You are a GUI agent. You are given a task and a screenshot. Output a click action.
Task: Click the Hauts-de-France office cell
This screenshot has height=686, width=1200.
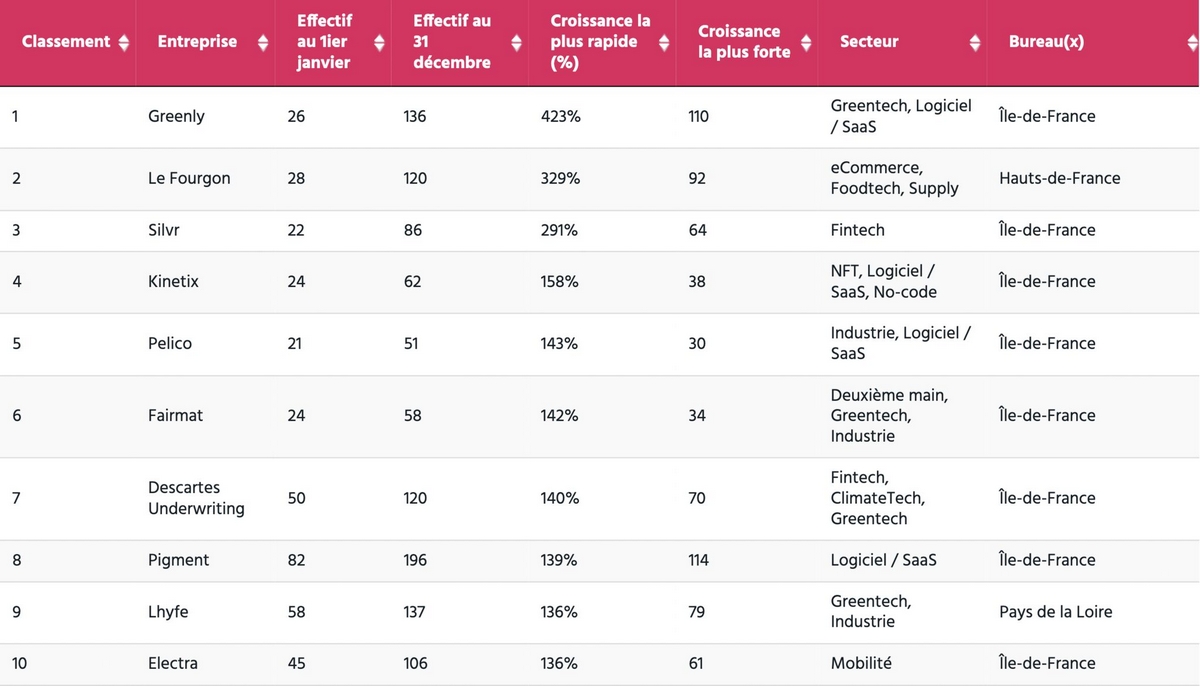pyautogui.click(x=1059, y=178)
